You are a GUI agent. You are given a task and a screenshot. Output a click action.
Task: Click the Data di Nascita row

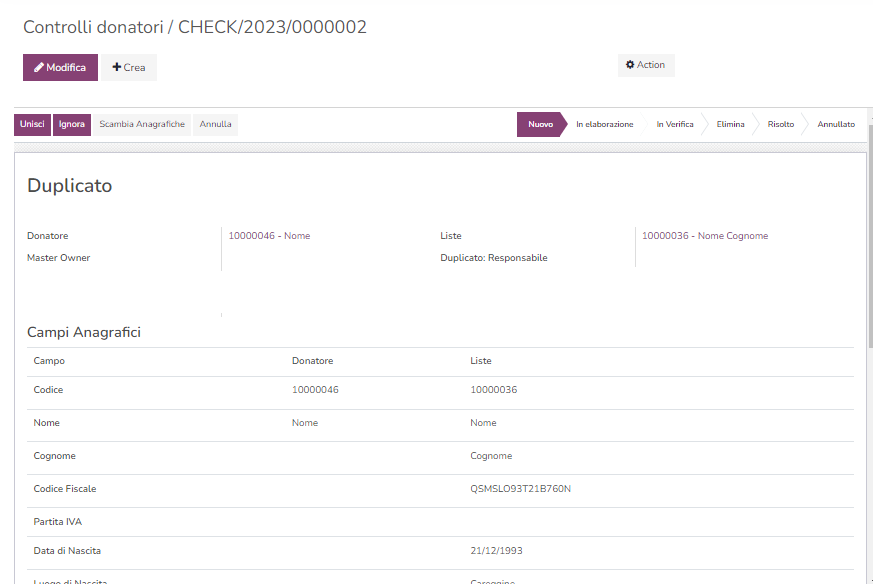point(440,551)
